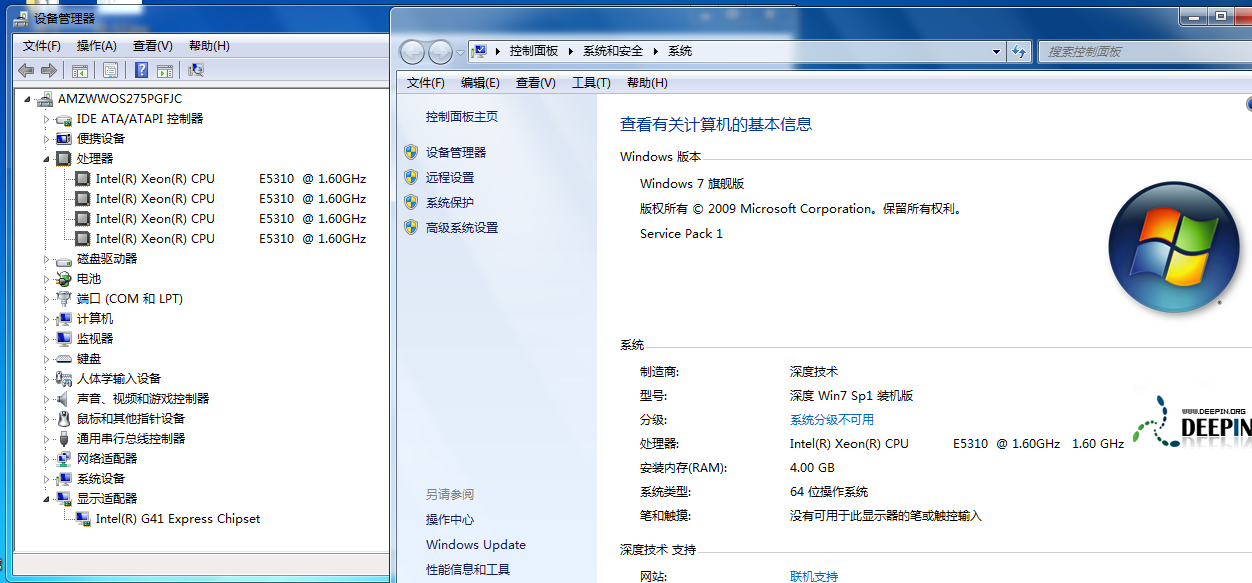Image resolution: width=1252 pixels, height=583 pixels.
Task: Open 编辑(E) menu in System window
Action: (x=480, y=83)
